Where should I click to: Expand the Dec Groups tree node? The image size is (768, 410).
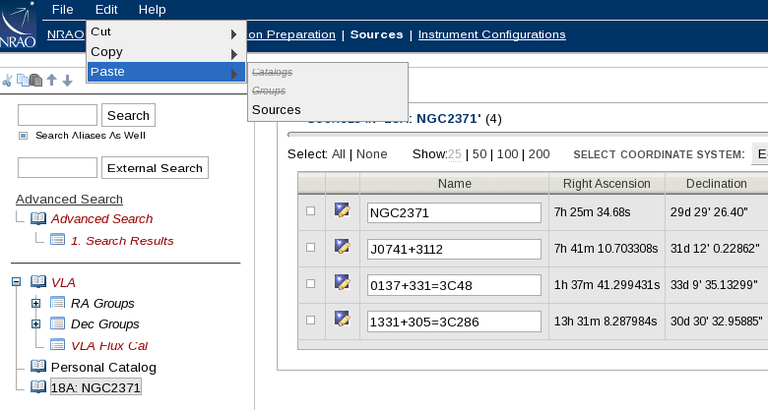[36, 324]
